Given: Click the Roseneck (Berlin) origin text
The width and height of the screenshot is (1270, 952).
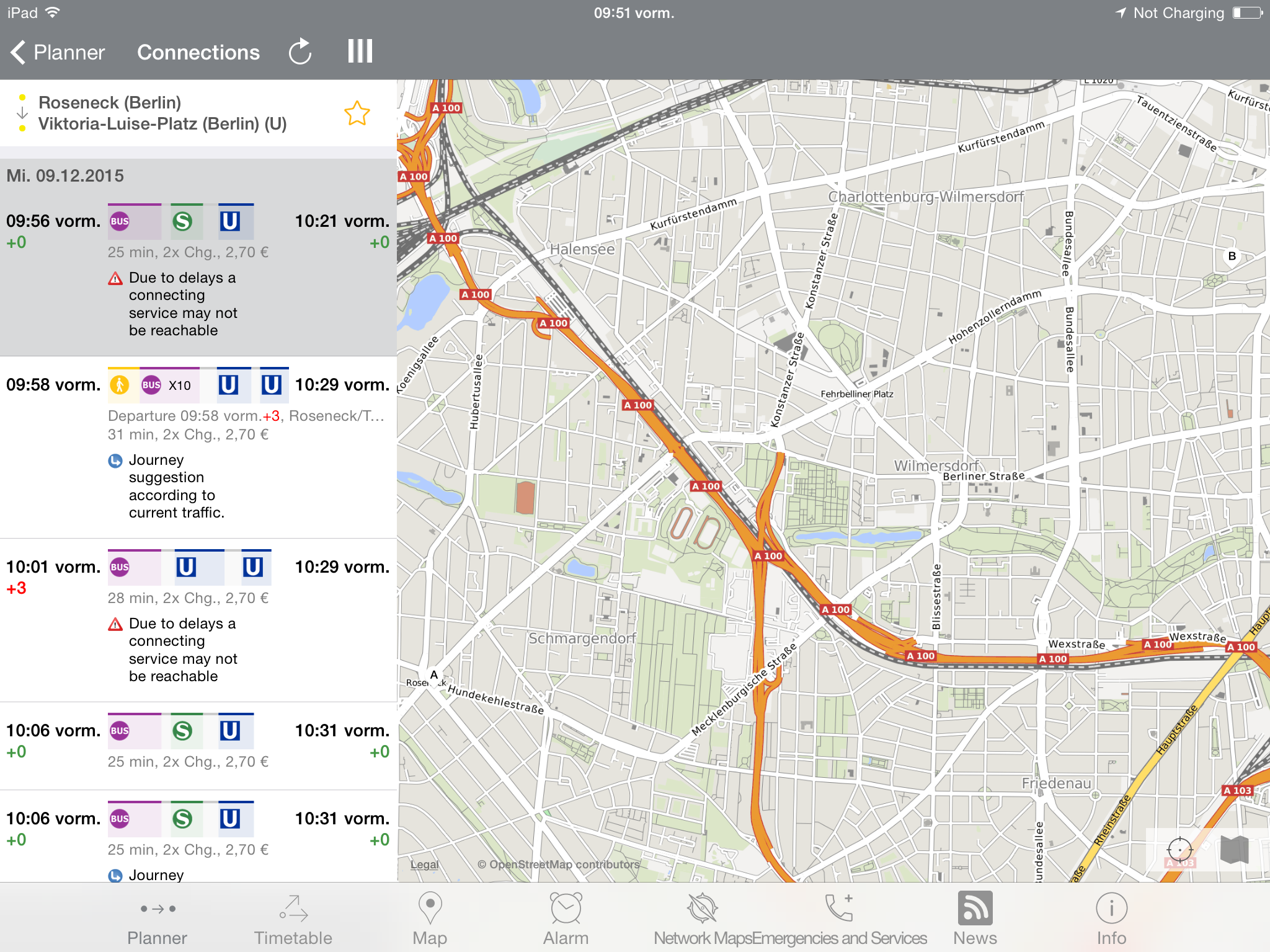Looking at the screenshot, I should pos(110,103).
